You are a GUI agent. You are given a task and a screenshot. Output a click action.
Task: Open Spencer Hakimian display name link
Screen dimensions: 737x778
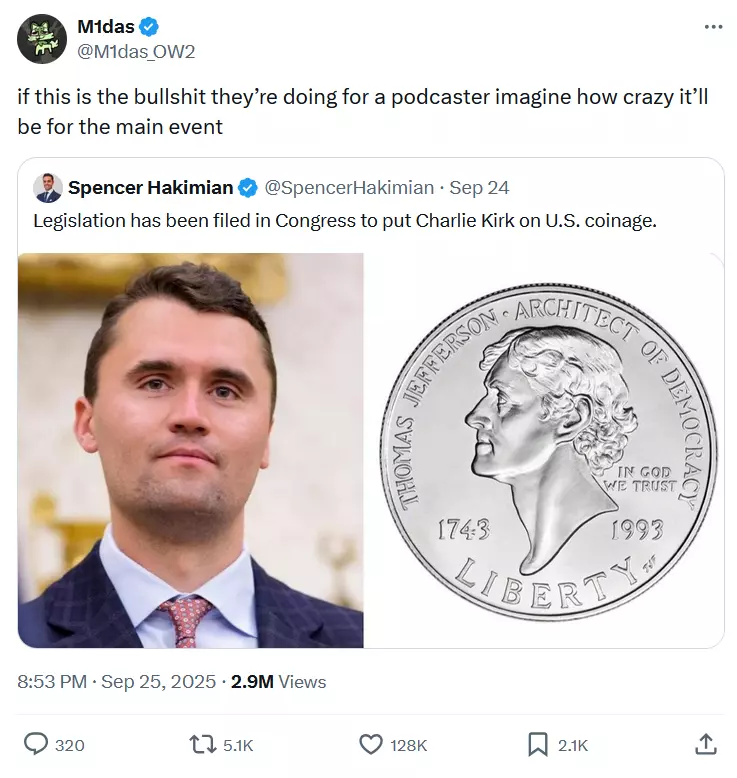point(150,188)
